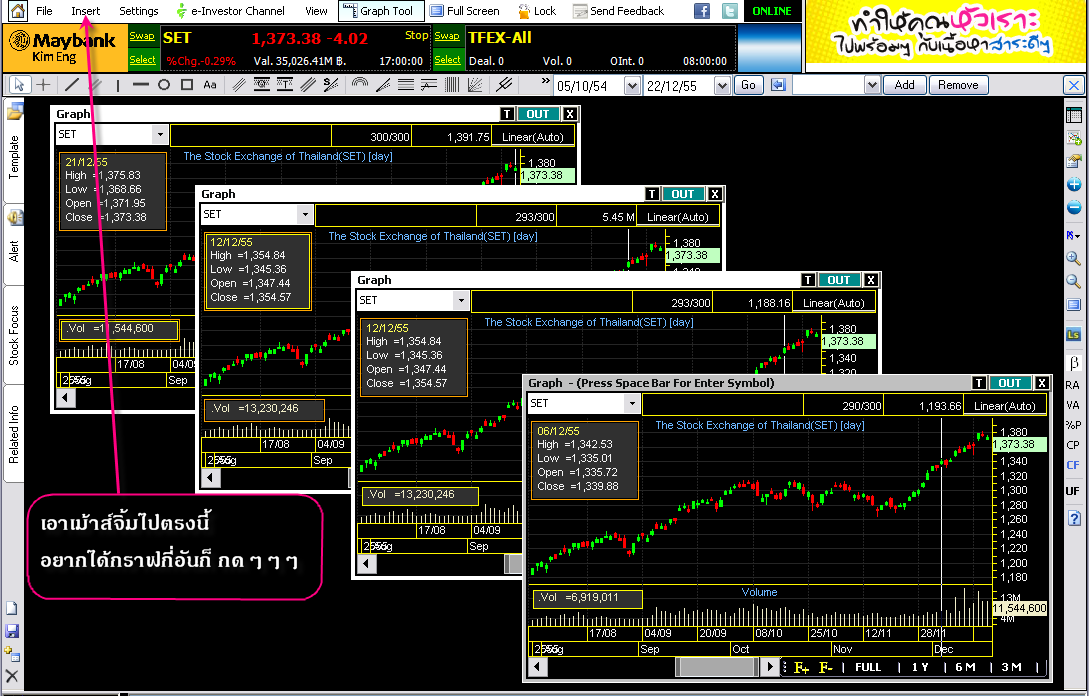Viewport: 1089px width, 696px height.
Task: Open the table grid icon in right sidebar
Action: [x=1074, y=115]
